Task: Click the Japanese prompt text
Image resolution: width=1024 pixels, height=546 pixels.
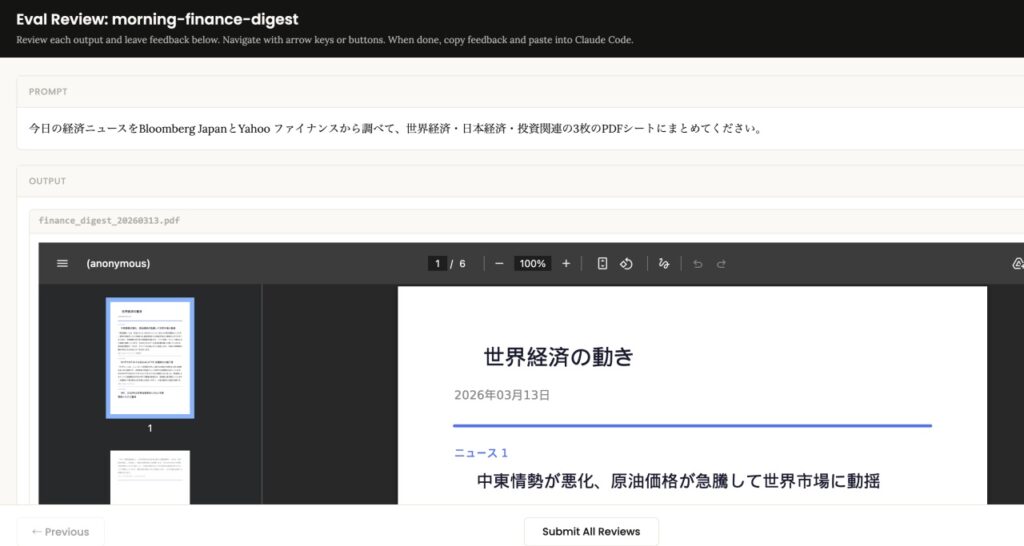Action: pyautogui.click(x=395, y=129)
